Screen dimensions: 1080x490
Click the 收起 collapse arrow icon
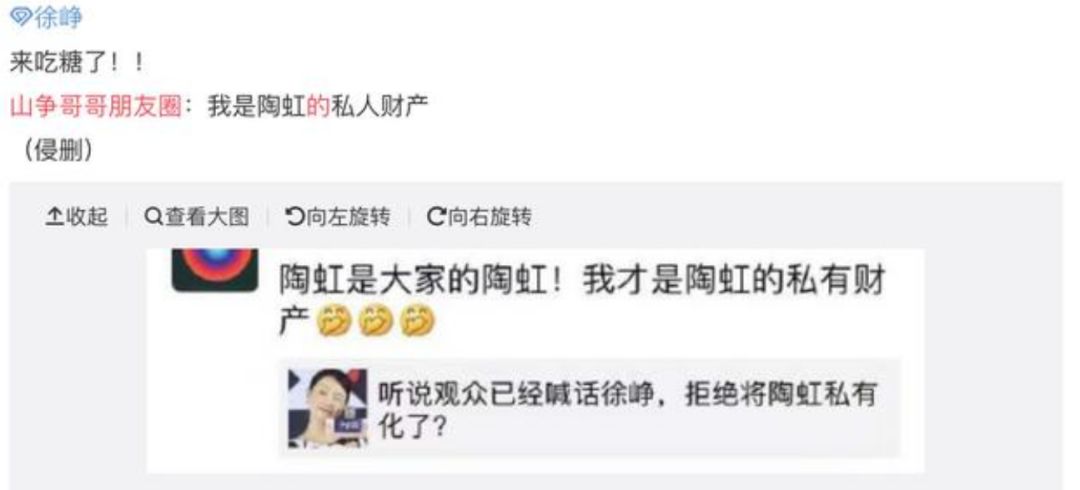pyautogui.click(x=54, y=218)
